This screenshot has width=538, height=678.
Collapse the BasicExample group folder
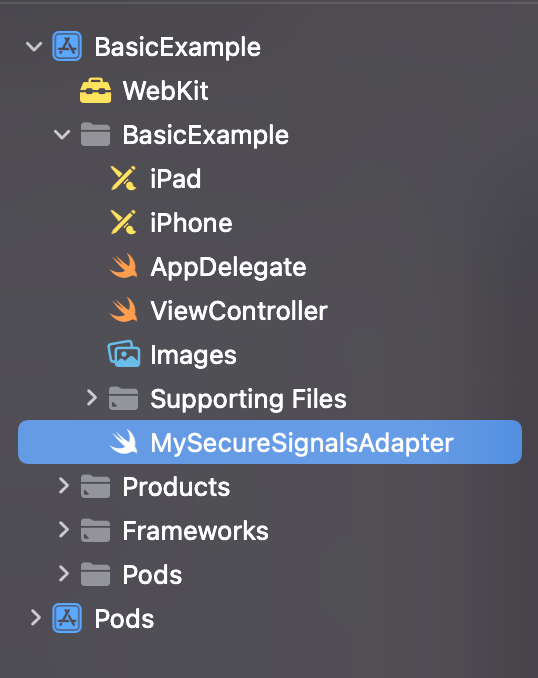(62, 134)
